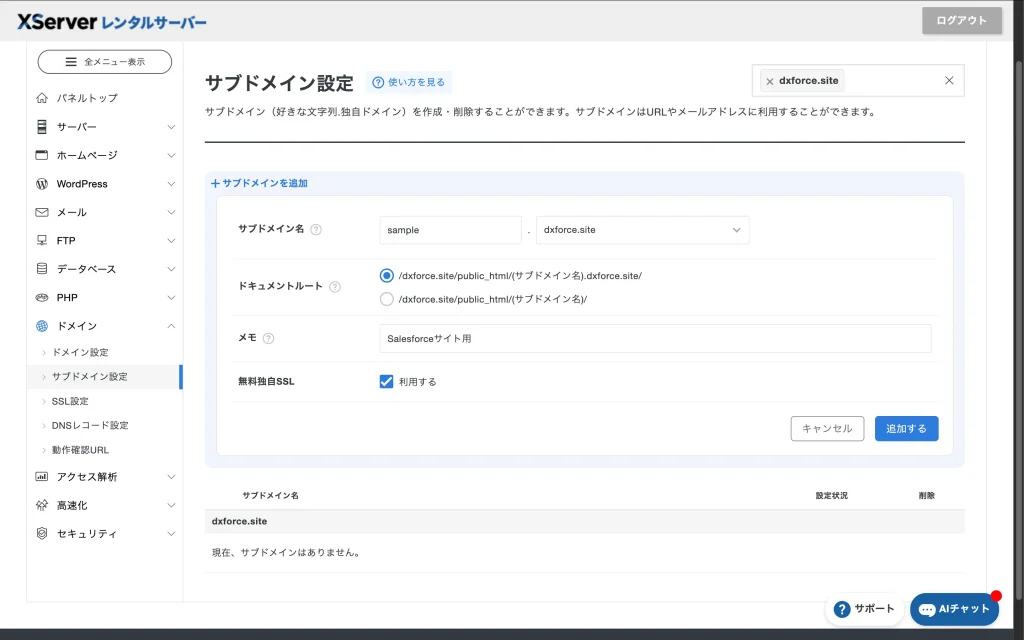The width and height of the screenshot is (1024, 640).
Task: Open the サポート help button
Action: [x=864, y=609]
